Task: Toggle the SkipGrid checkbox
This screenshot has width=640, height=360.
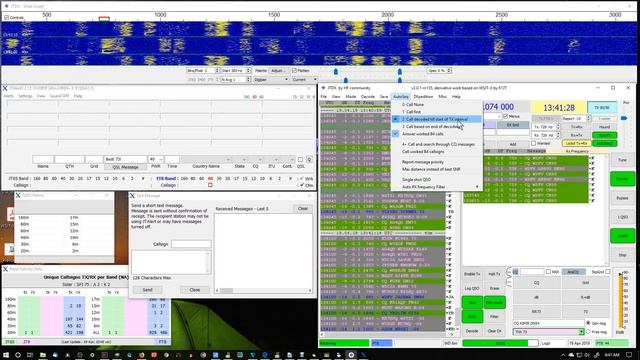Action: coord(608,271)
